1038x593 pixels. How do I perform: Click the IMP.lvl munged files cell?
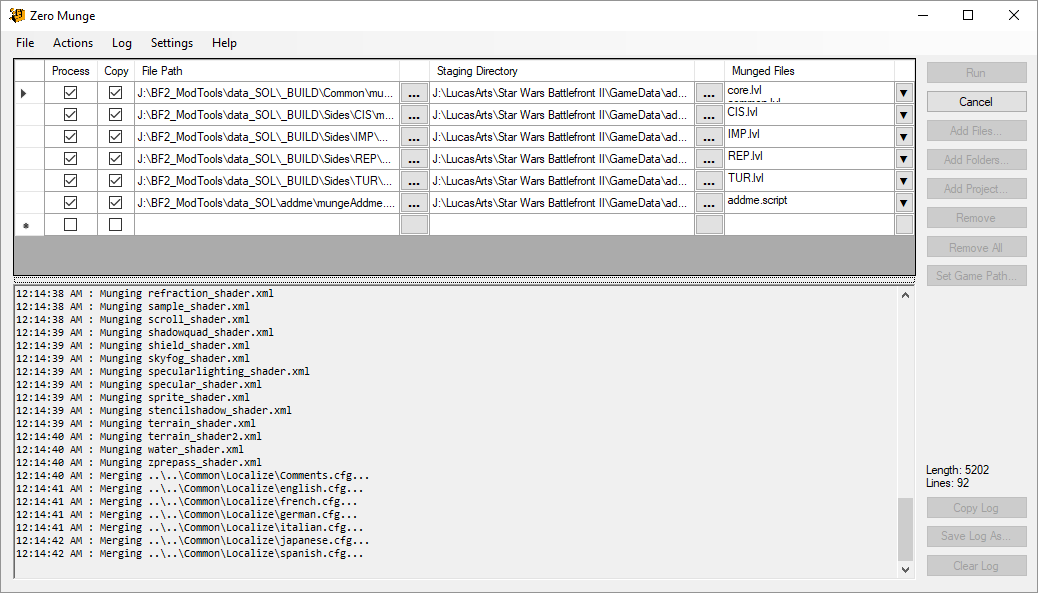tap(810, 136)
